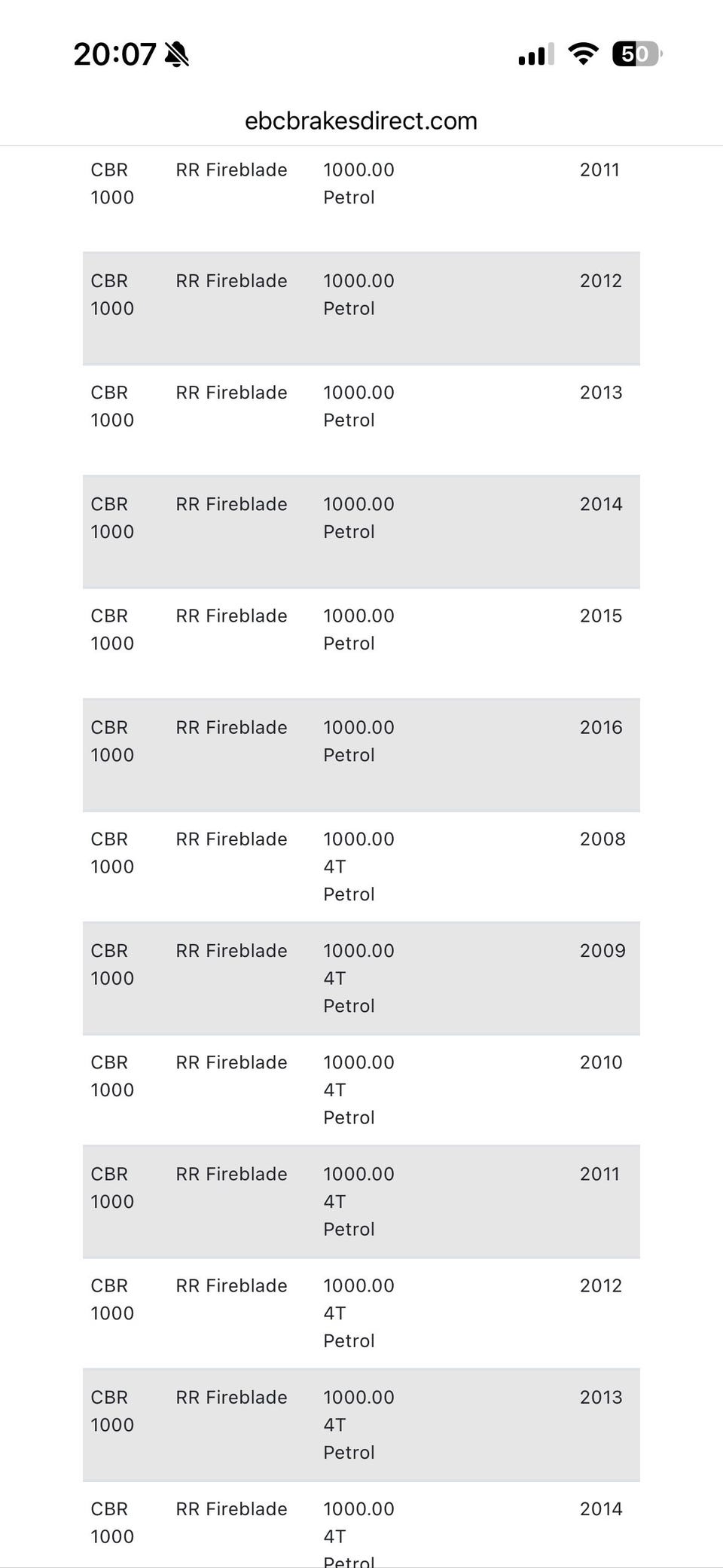The height and width of the screenshot is (1568, 723).
Task: Tap the 20:07 clock in status bar
Action: [114, 54]
